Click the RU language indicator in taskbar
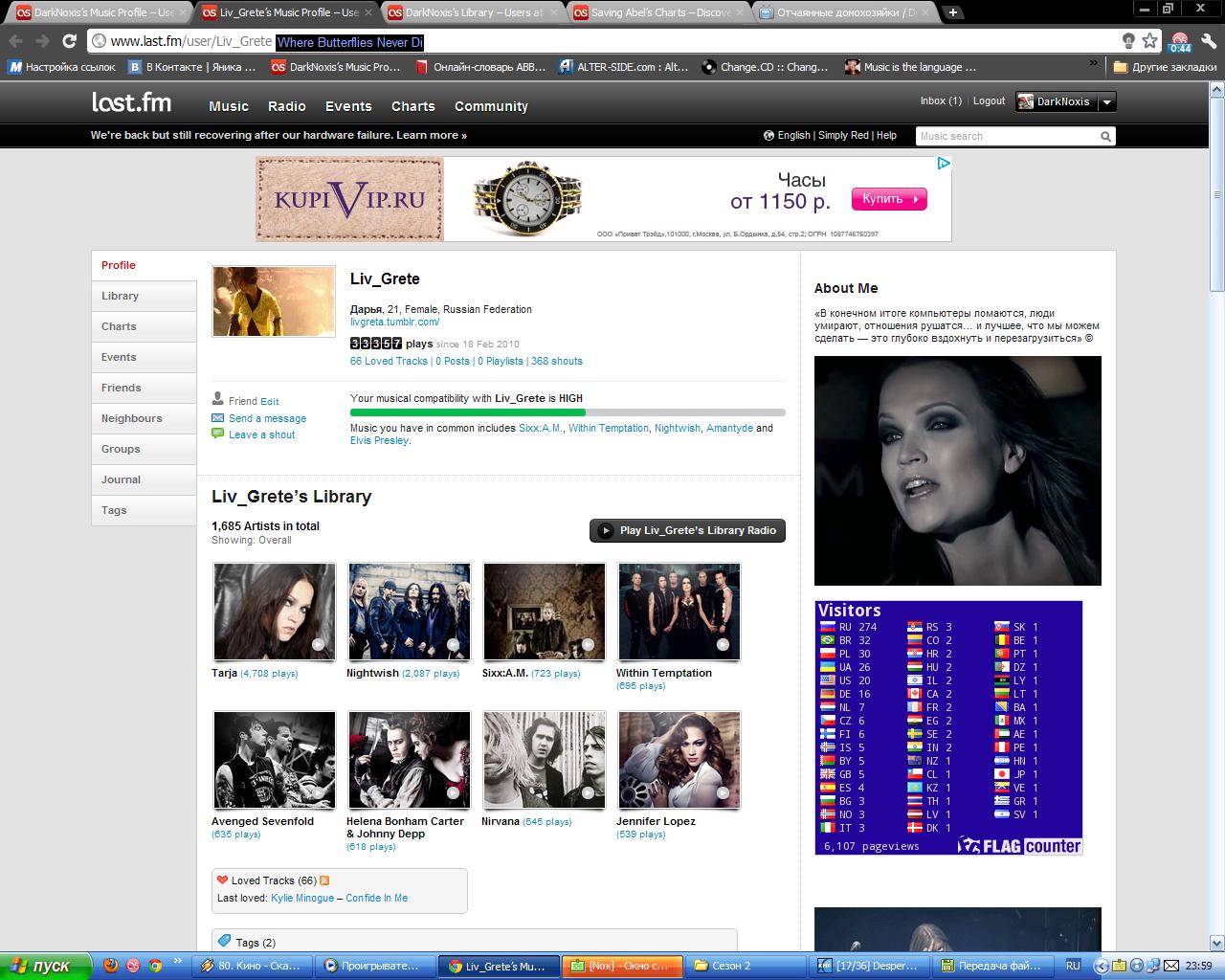This screenshot has width=1225, height=980. click(1073, 966)
